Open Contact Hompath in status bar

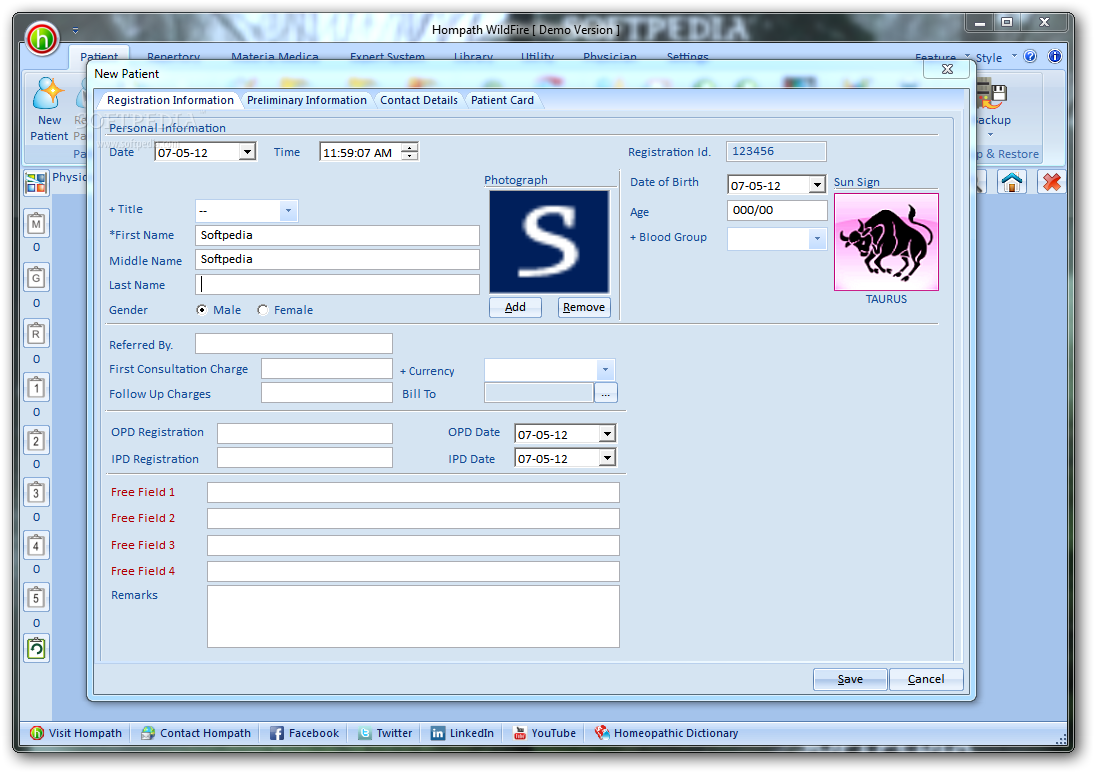click(x=196, y=732)
